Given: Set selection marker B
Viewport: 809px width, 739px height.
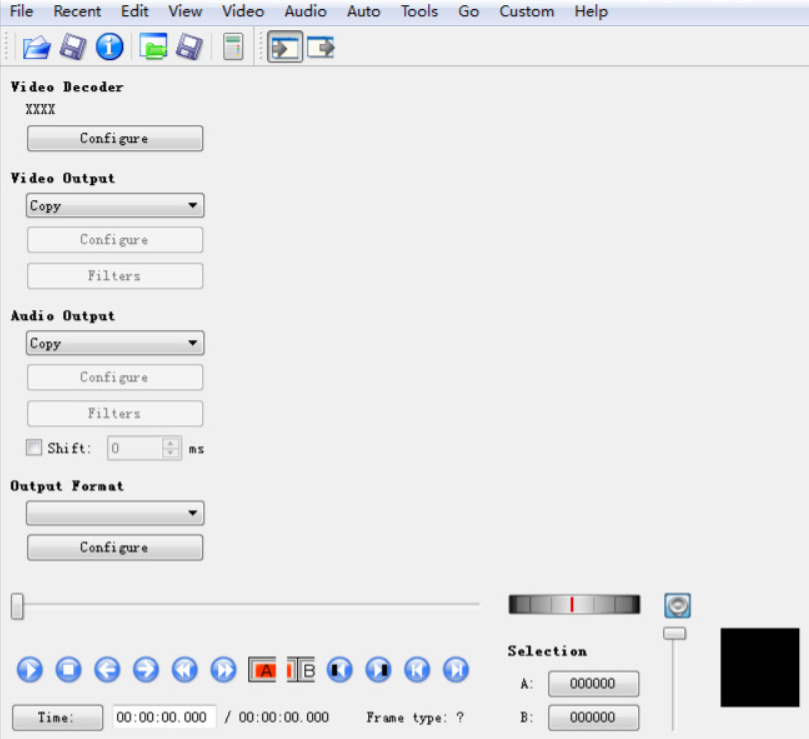Looking at the screenshot, I should coord(301,670).
